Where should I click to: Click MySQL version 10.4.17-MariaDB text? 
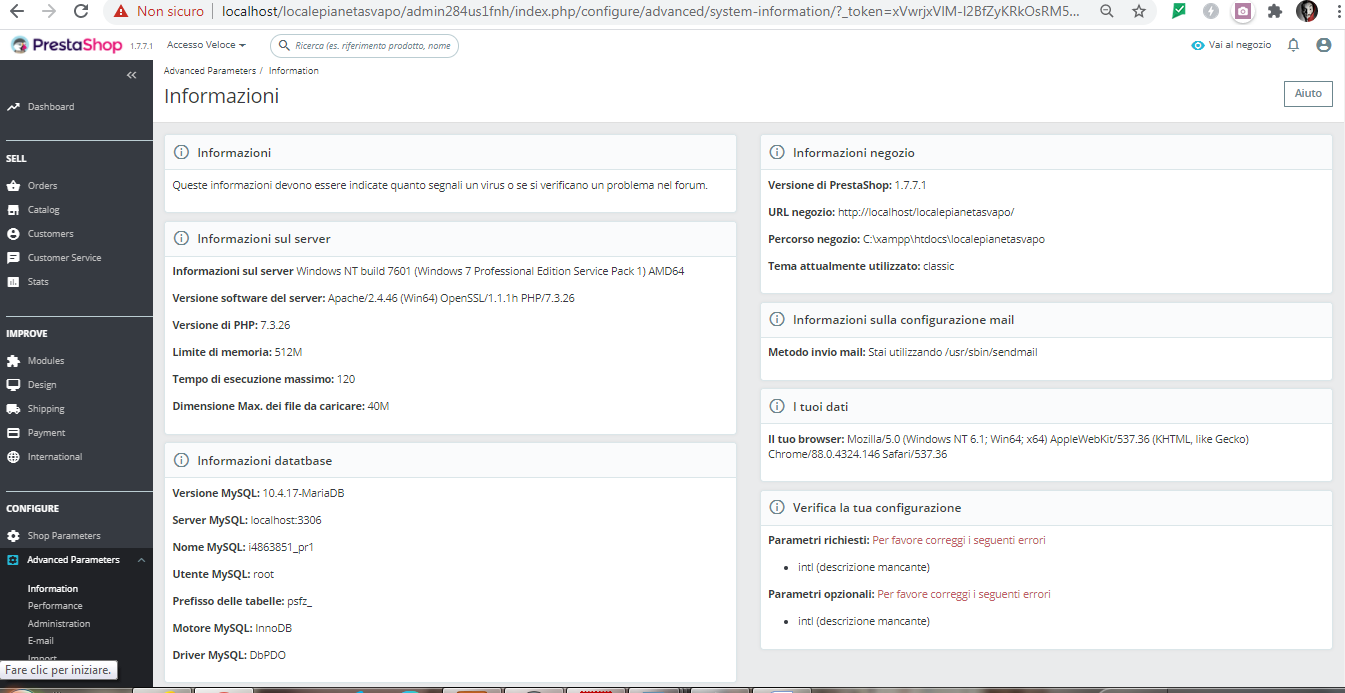(303, 493)
